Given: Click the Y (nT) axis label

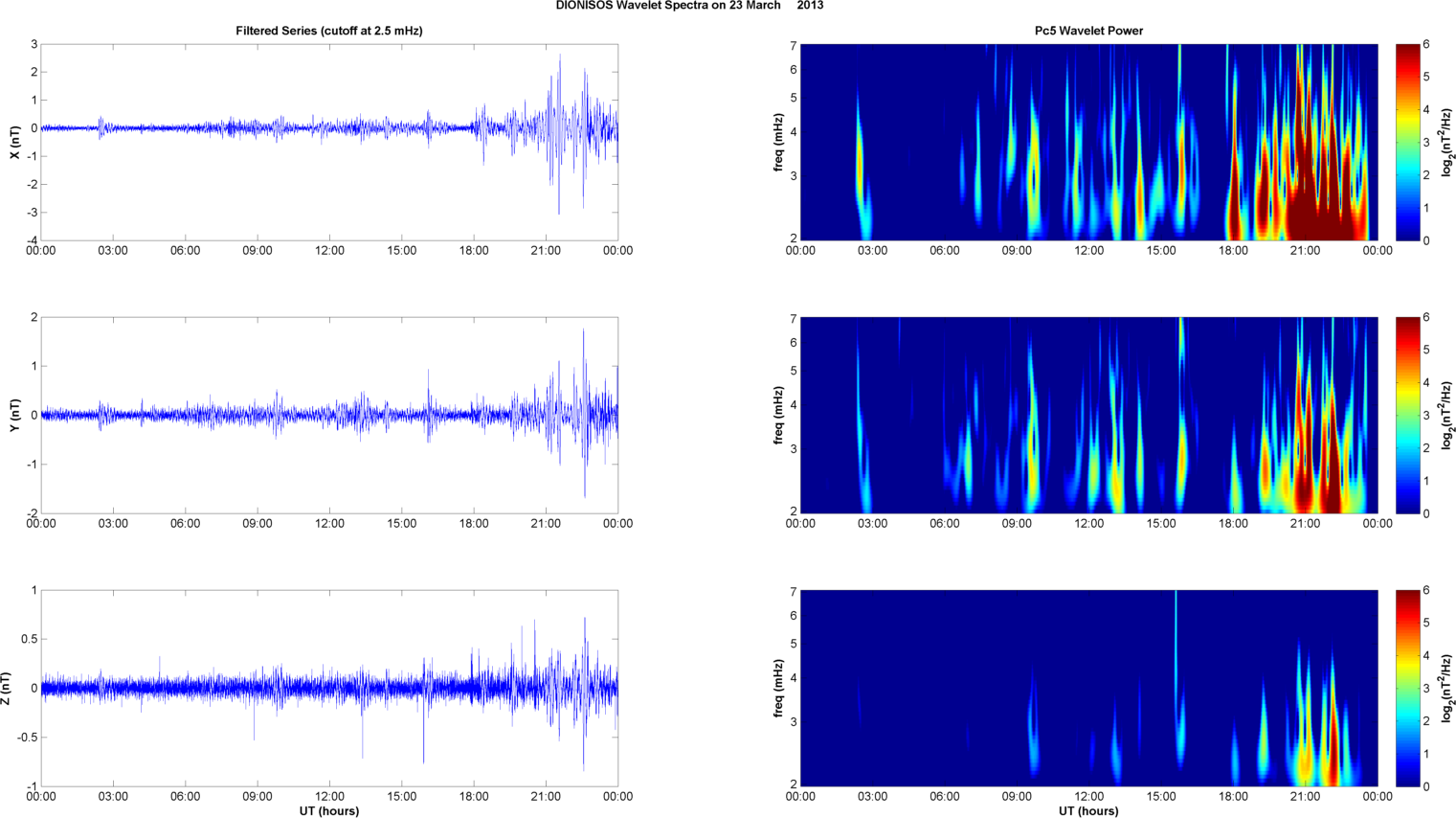Looking at the screenshot, I should click(14, 415).
